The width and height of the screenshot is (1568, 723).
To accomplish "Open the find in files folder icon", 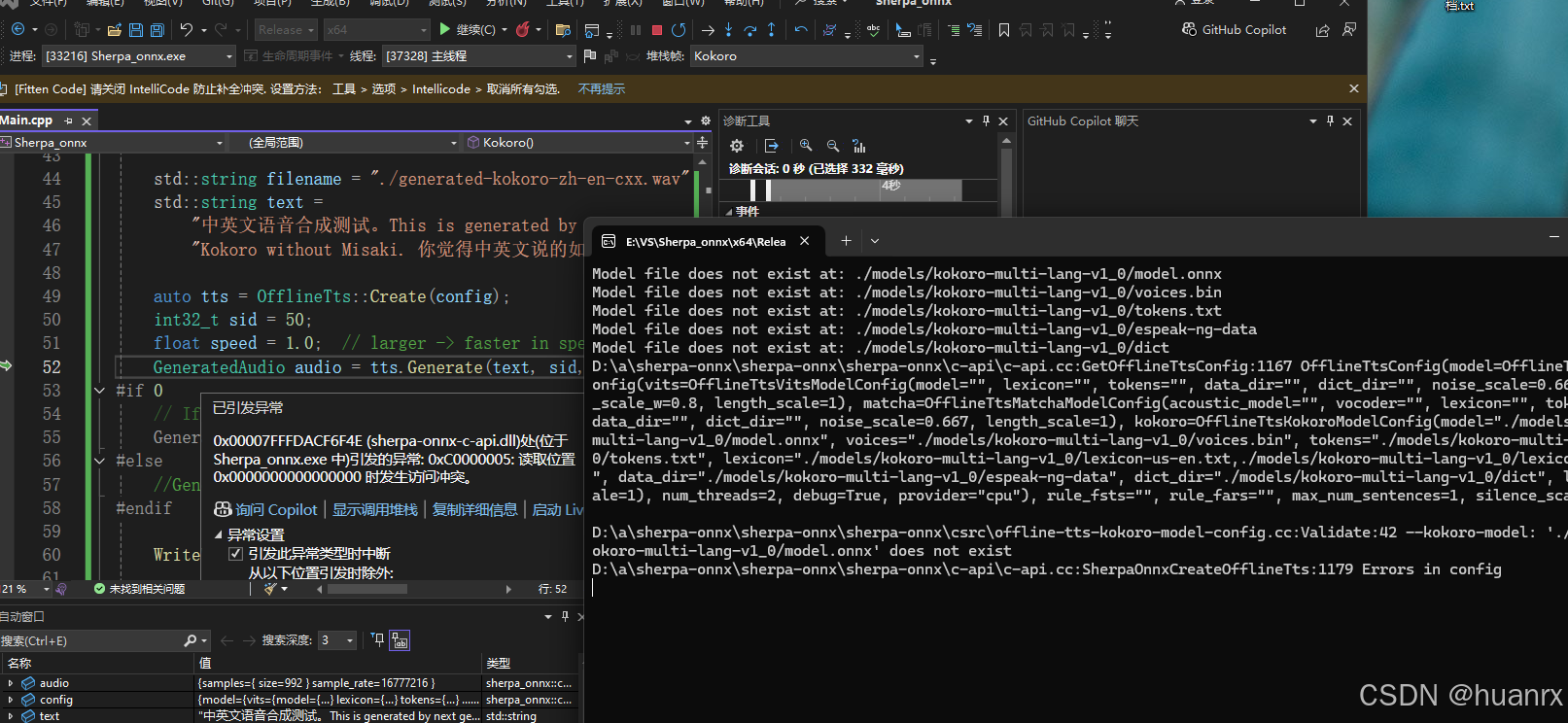I will pos(563,30).
